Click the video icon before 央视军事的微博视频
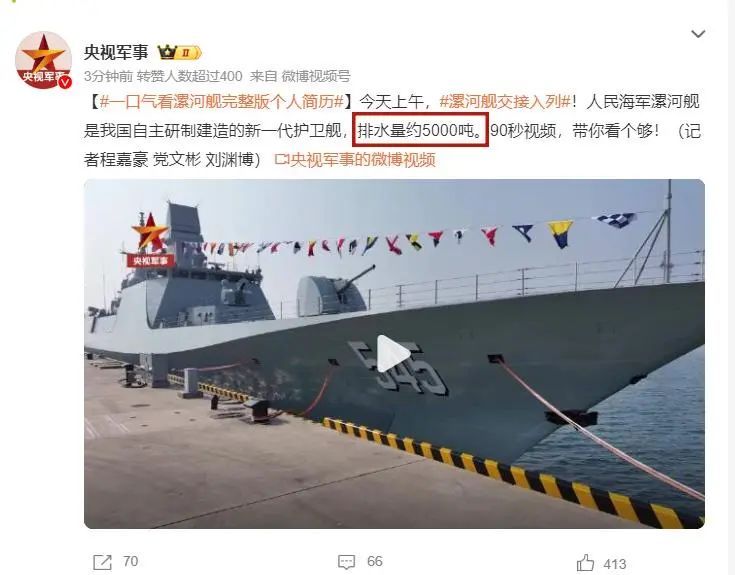Screen dimensions: 735x575 [x=281, y=160]
